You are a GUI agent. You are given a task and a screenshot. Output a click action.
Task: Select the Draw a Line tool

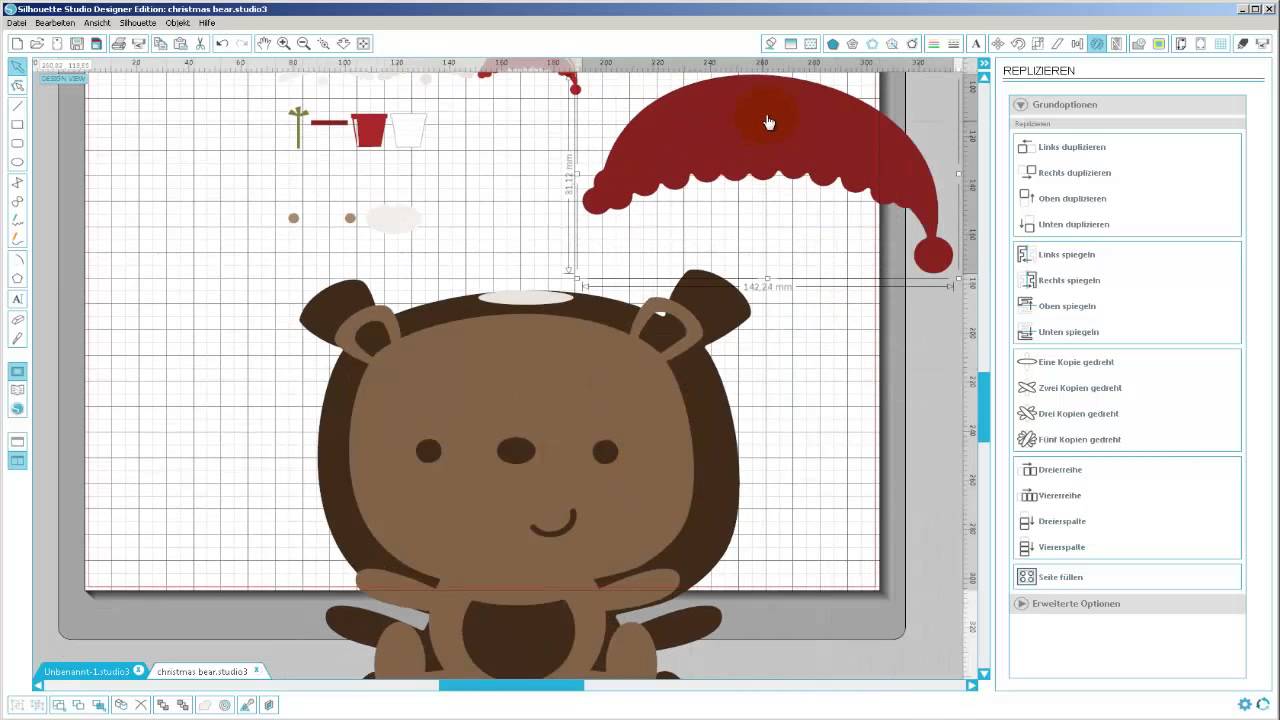17,106
